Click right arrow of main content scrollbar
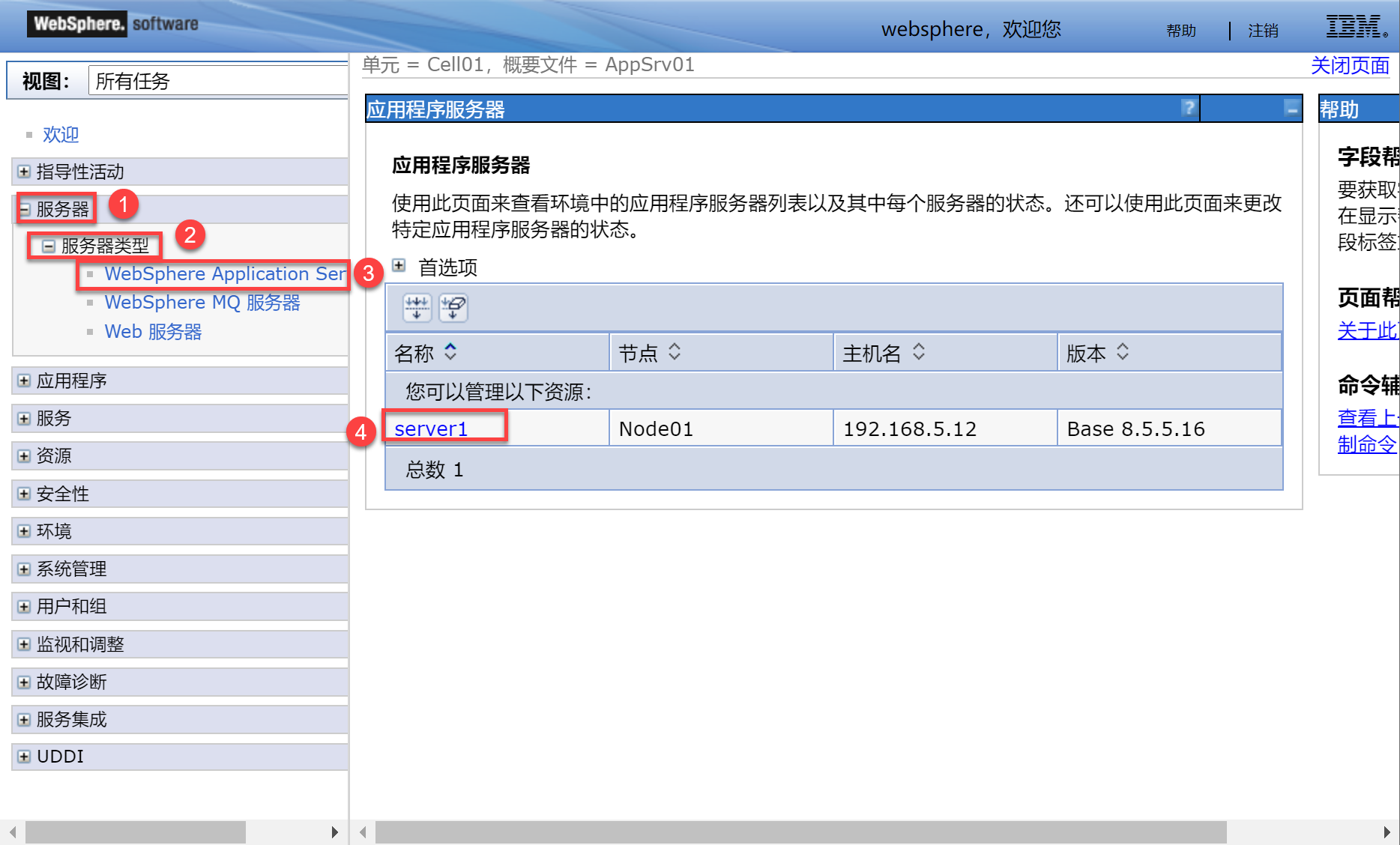The width and height of the screenshot is (1400, 845). click(x=1387, y=832)
